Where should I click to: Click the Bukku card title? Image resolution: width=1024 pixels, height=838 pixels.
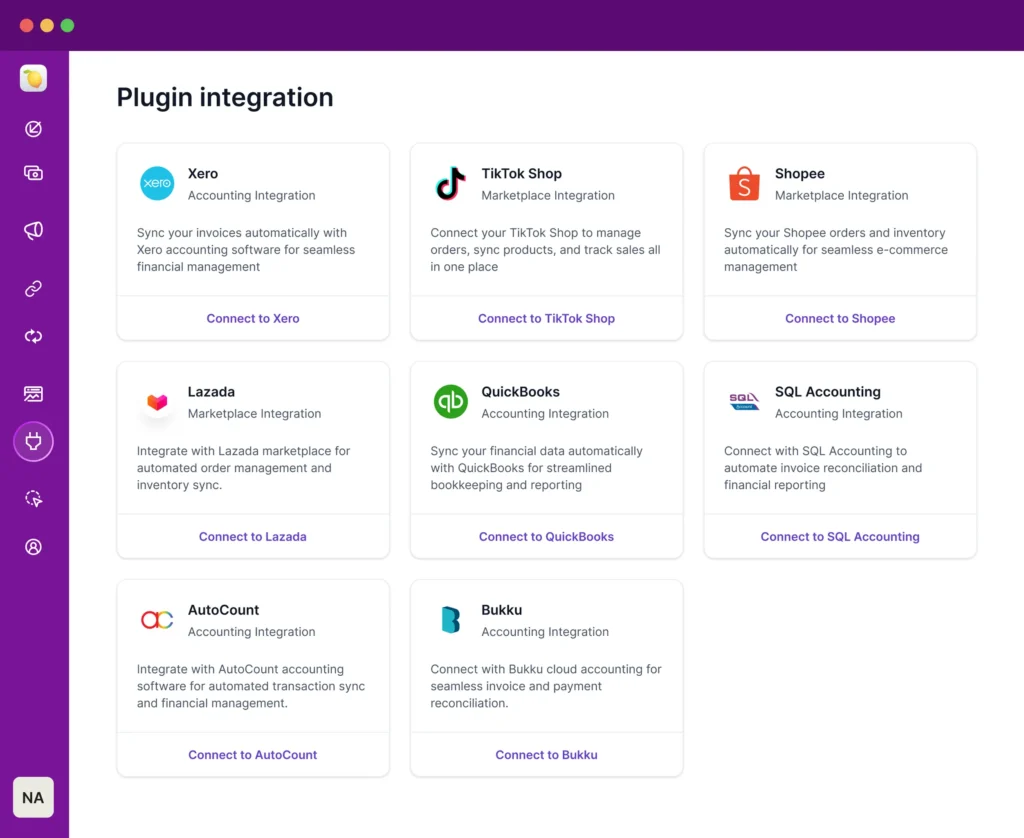[x=502, y=610]
